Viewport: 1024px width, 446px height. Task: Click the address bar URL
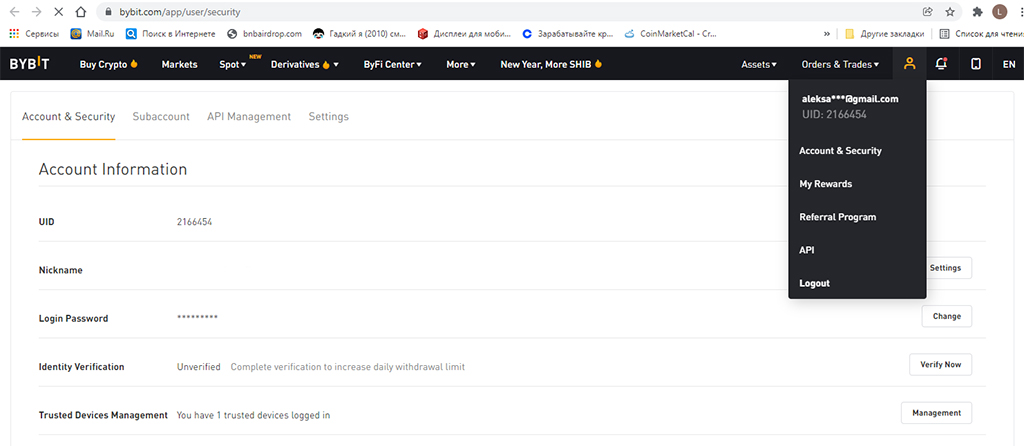click(x=180, y=12)
